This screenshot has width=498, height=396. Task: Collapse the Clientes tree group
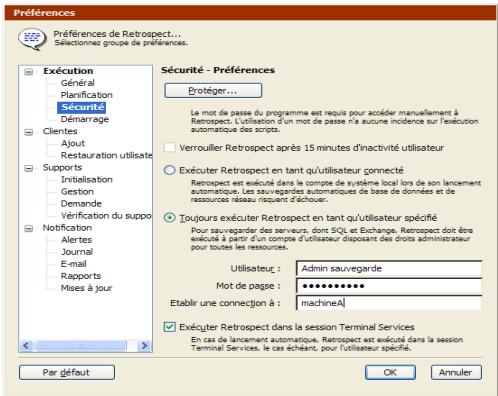29,132
